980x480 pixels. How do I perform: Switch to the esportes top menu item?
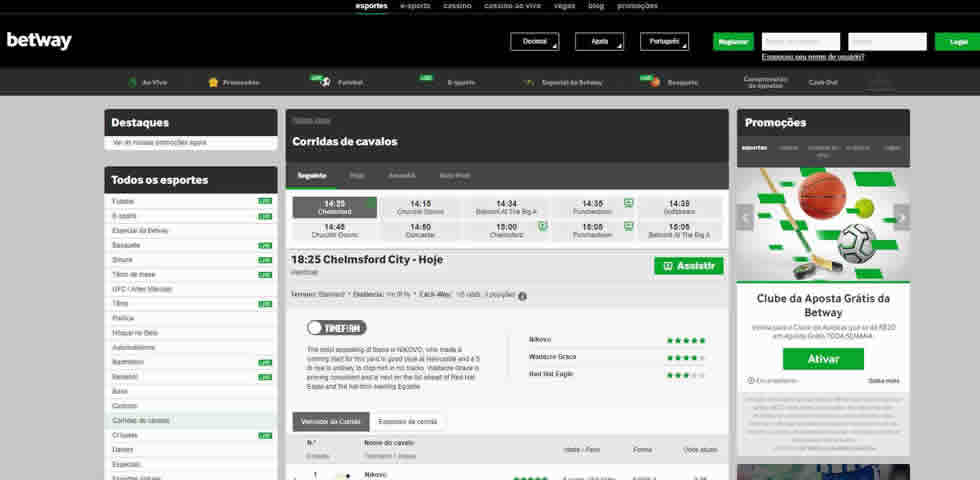[371, 6]
